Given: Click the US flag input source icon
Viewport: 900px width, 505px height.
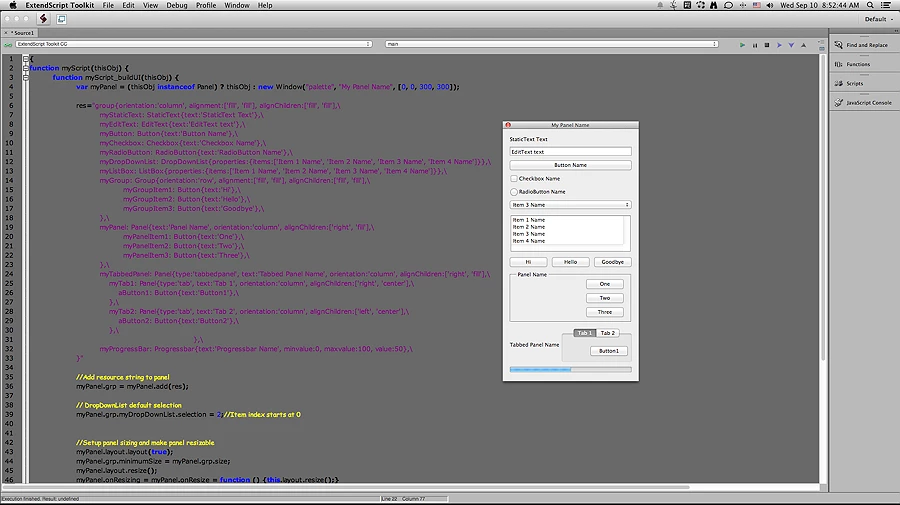Looking at the screenshot, I should tap(757, 5).
